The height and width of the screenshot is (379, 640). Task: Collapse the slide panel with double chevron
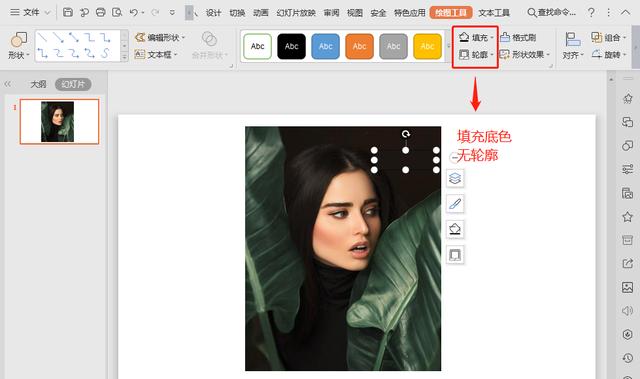coord(8,84)
